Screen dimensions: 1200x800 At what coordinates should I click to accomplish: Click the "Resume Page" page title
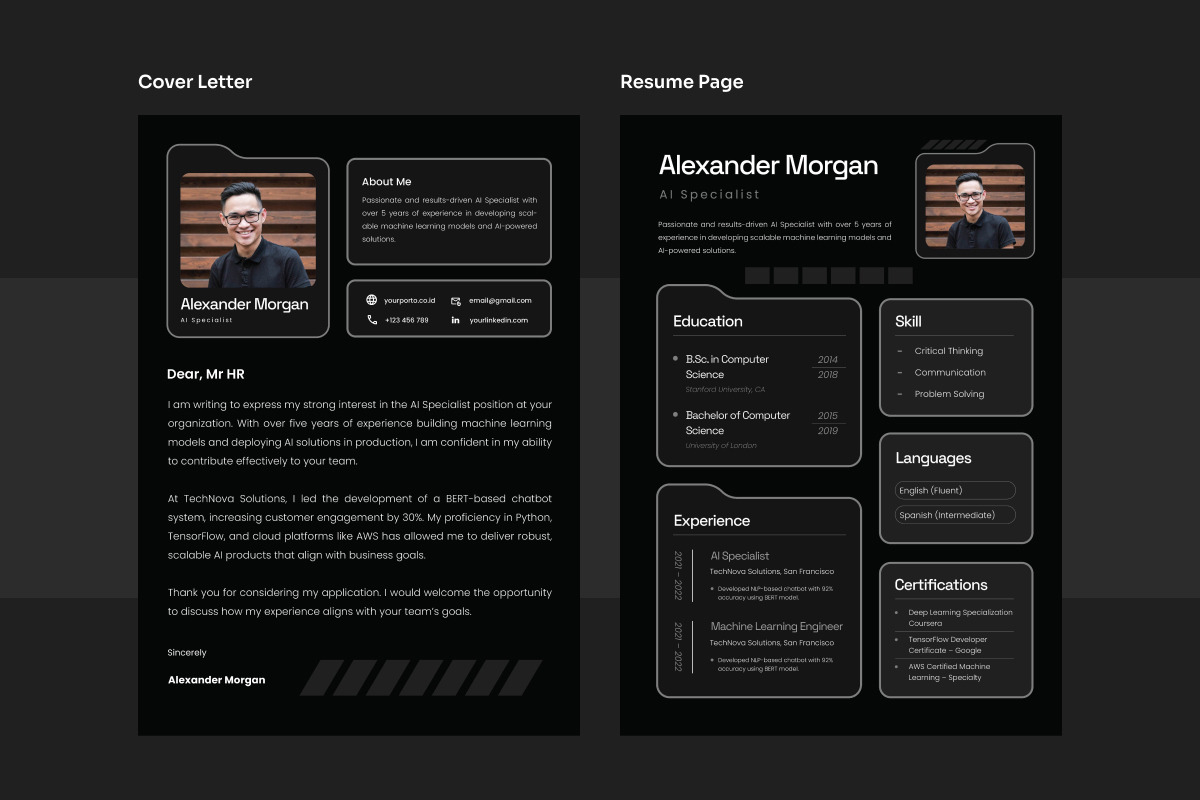(682, 82)
